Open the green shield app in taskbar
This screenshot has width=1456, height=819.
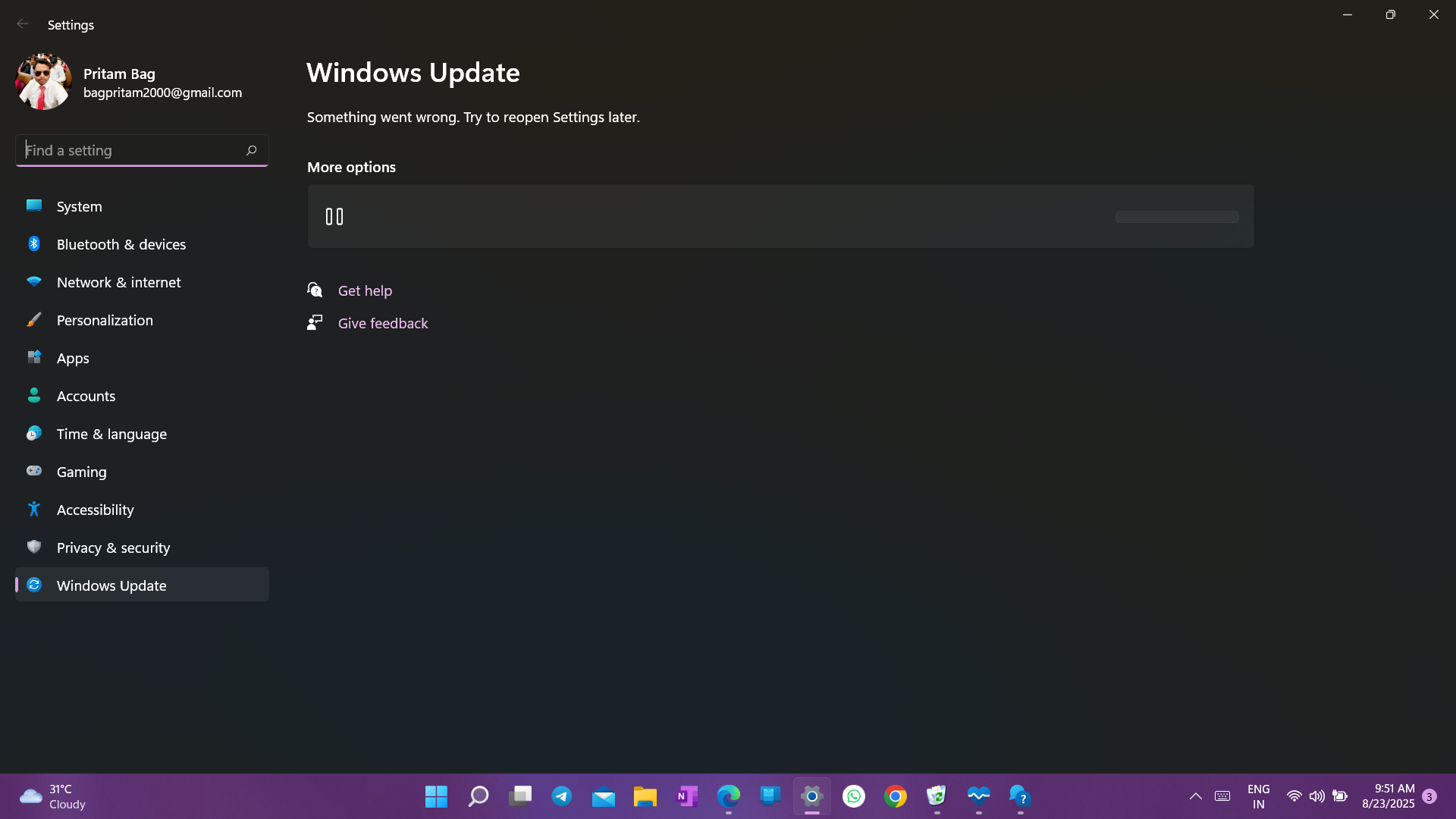coord(937,796)
